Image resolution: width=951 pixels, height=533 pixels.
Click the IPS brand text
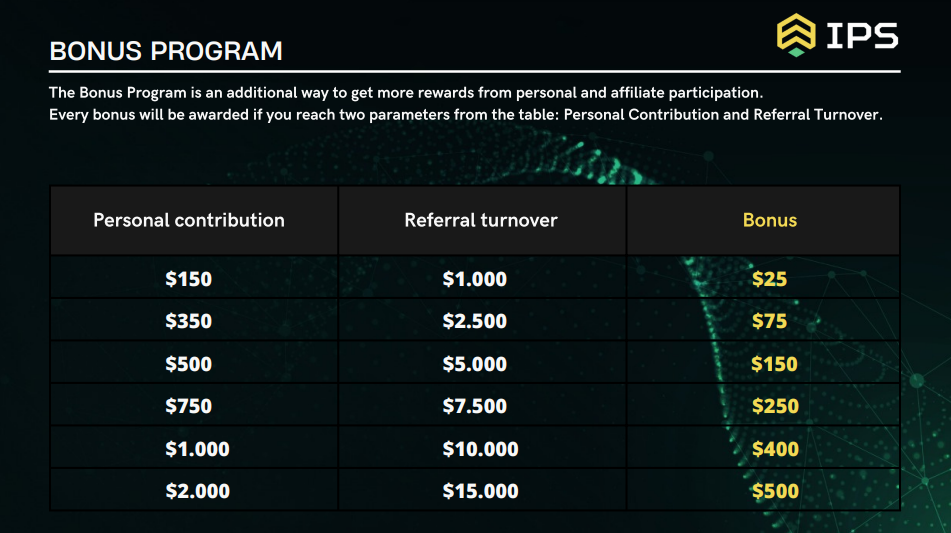(862, 36)
